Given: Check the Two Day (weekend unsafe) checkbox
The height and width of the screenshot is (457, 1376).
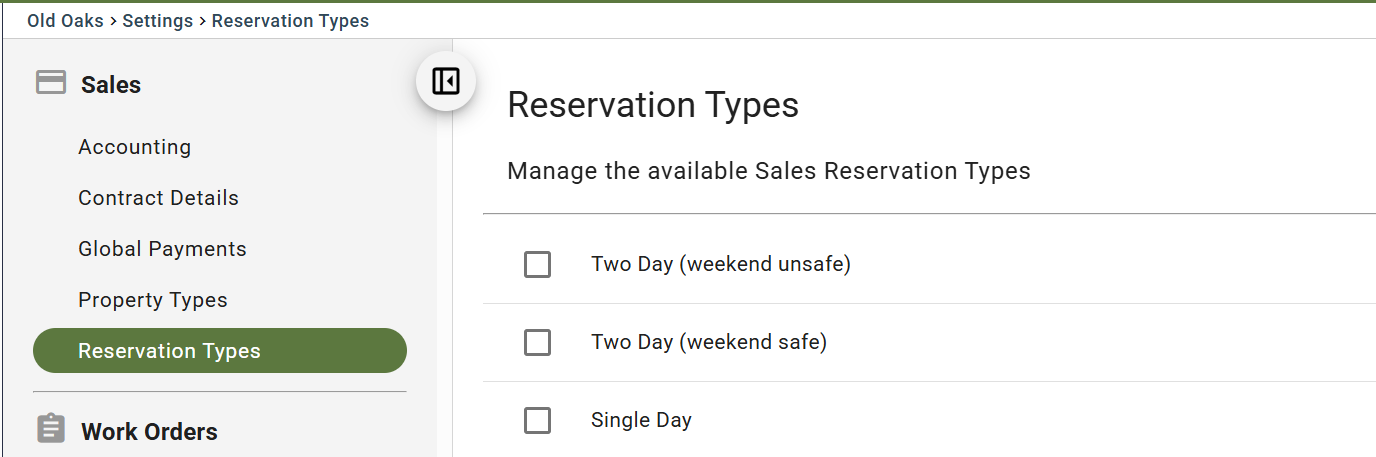Looking at the screenshot, I should 537,265.
